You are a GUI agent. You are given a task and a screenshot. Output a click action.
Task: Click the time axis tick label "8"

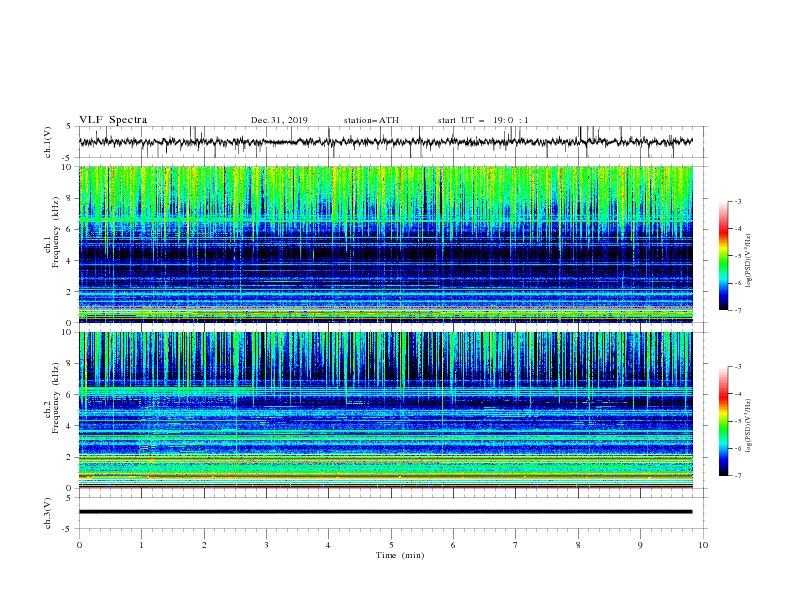[578, 545]
